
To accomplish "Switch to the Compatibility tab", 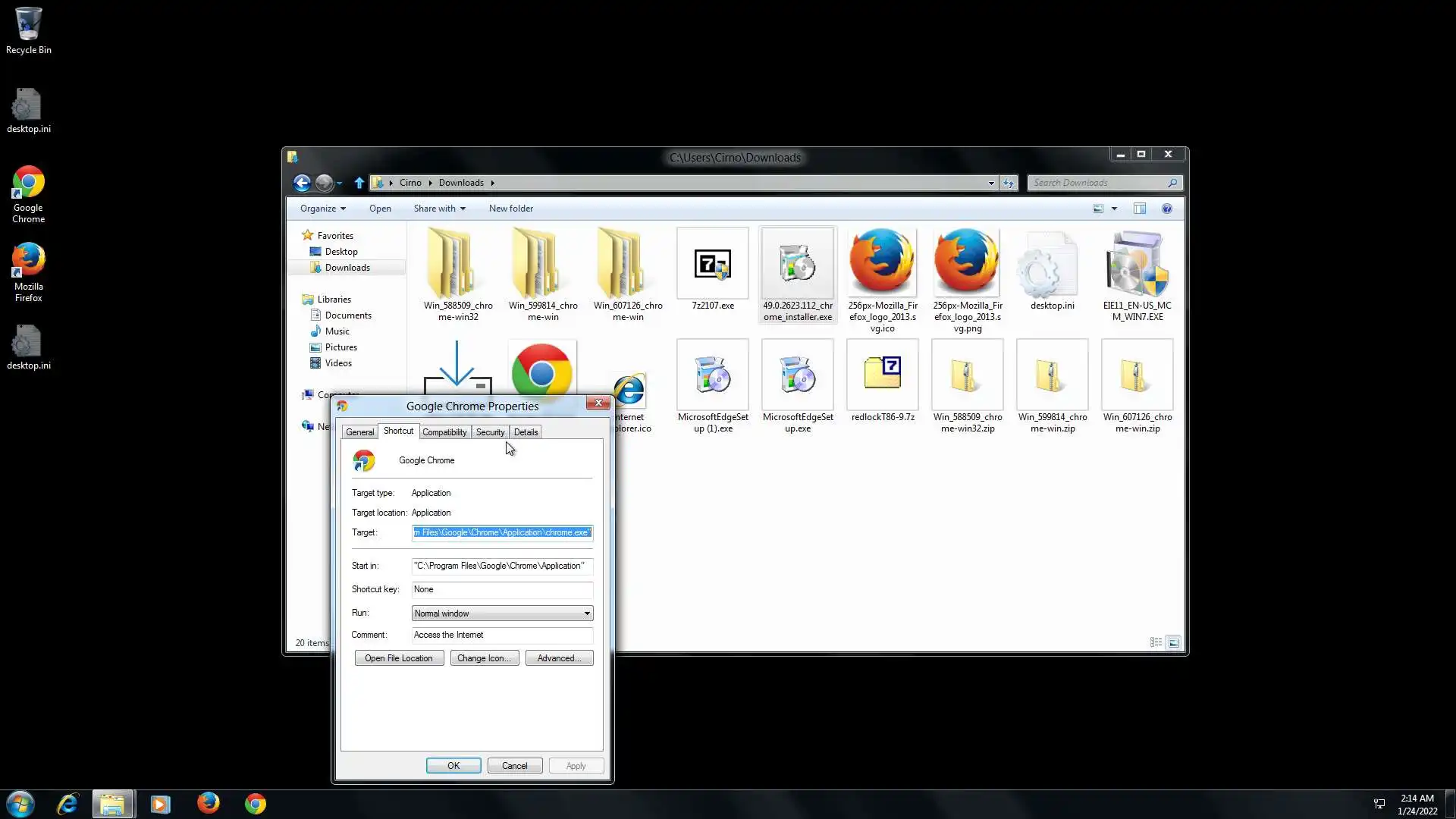I will pyautogui.click(x=444, y=432).
